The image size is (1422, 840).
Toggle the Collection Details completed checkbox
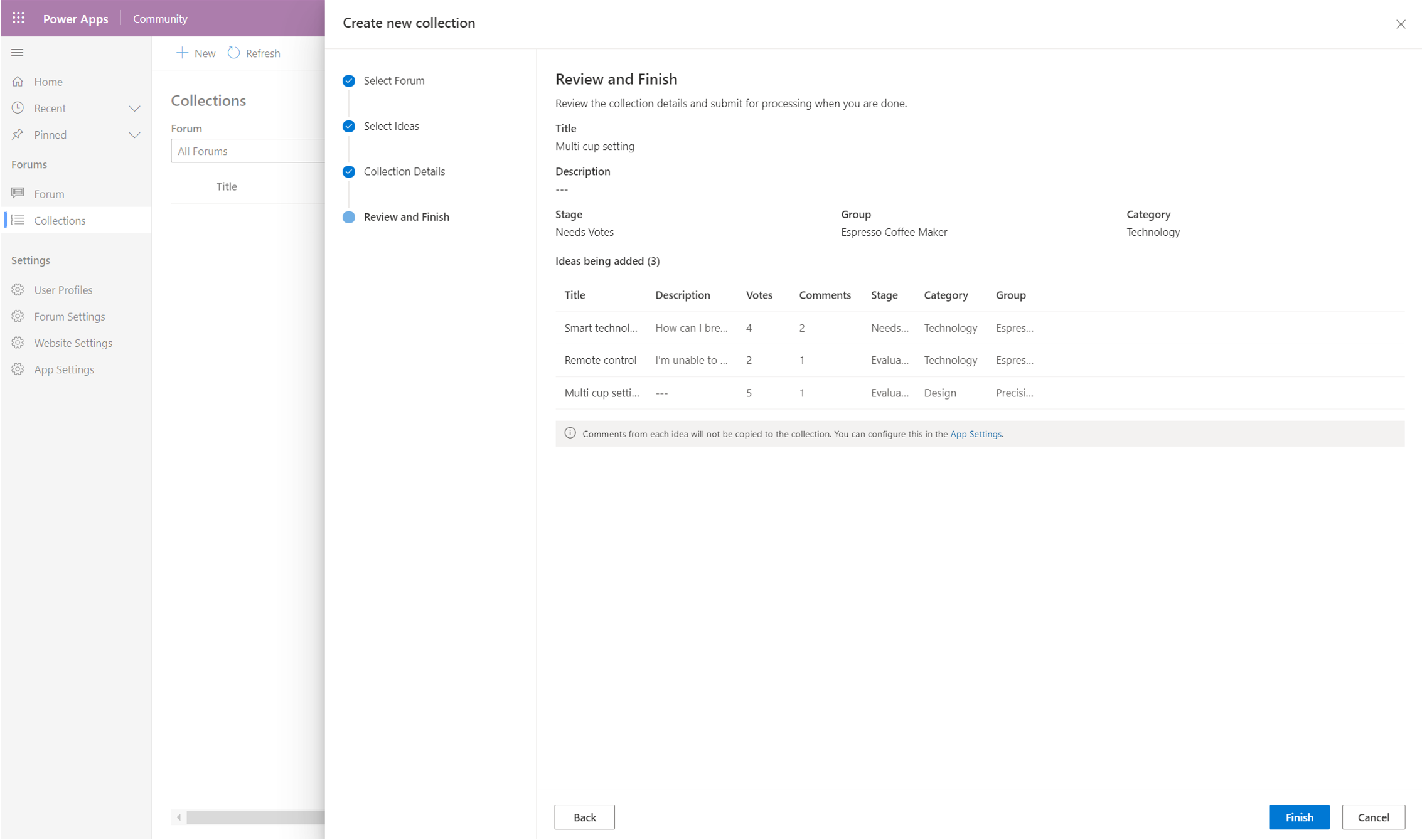(349, 171)
